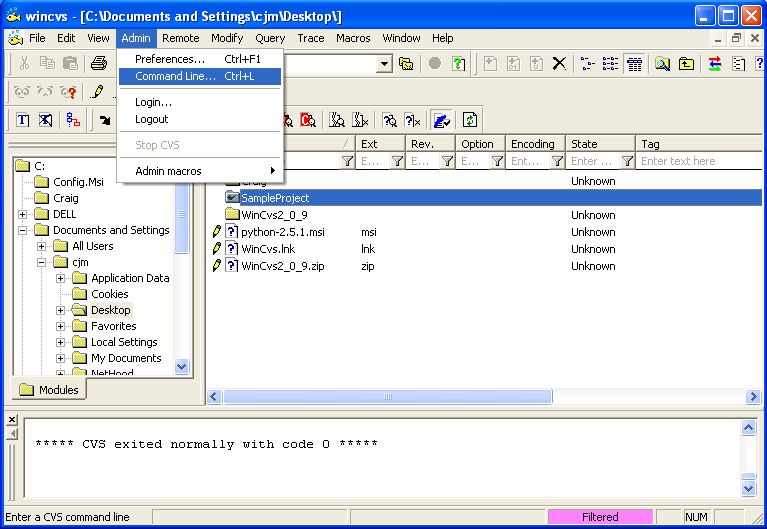767x529 pixels.
Task: Click the Paste clipboard icon in the toolbar
Action: click(70, 63)
